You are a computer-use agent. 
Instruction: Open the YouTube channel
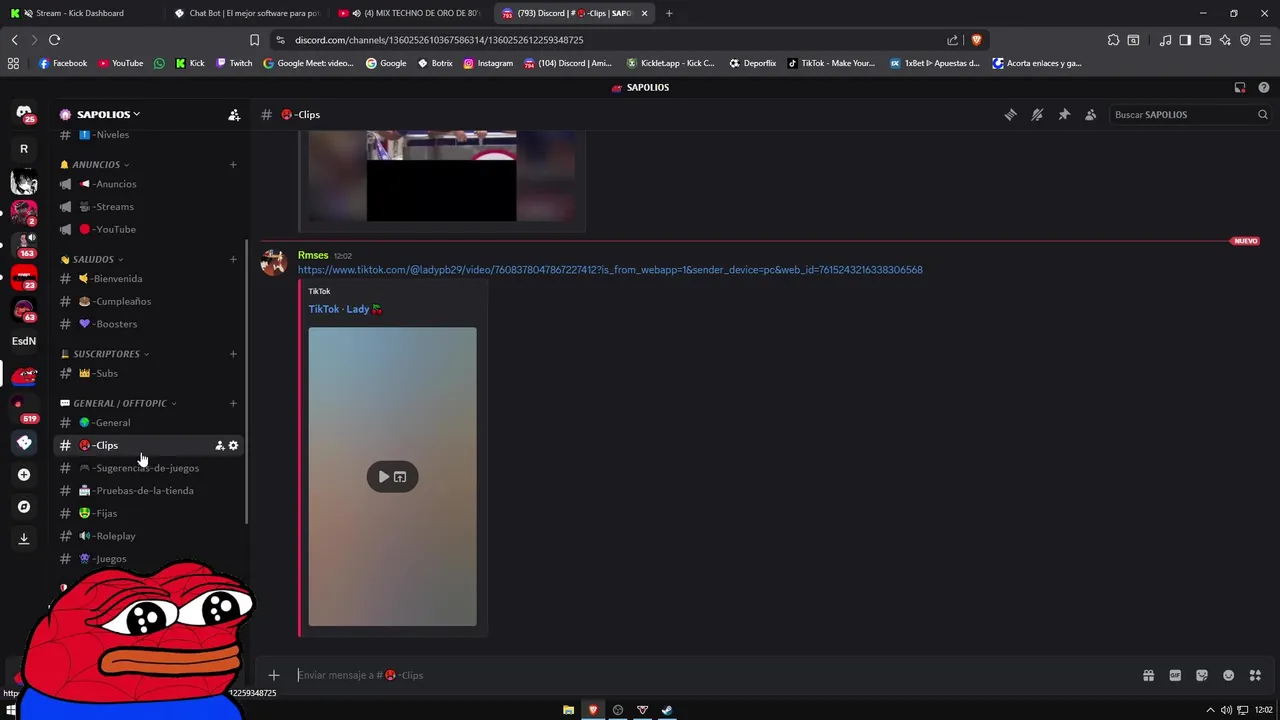tap(150, 230)
